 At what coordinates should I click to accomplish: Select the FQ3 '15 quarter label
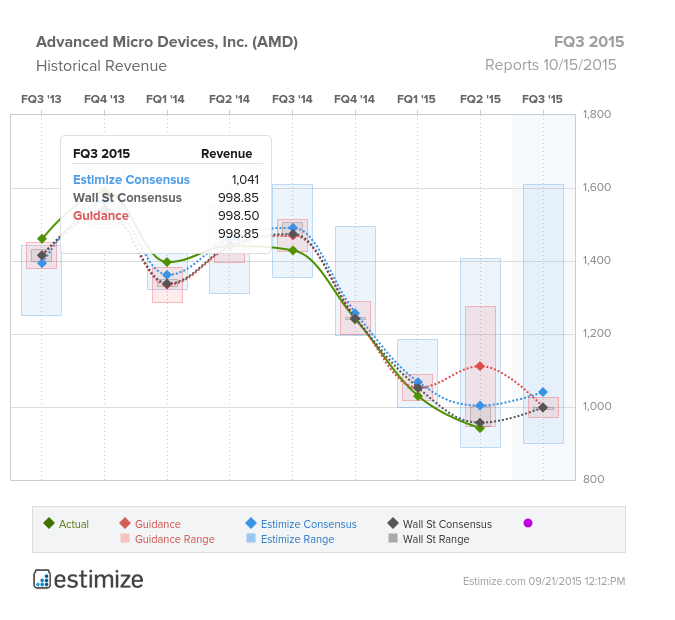pyautogui.click(x=542, y=99)
